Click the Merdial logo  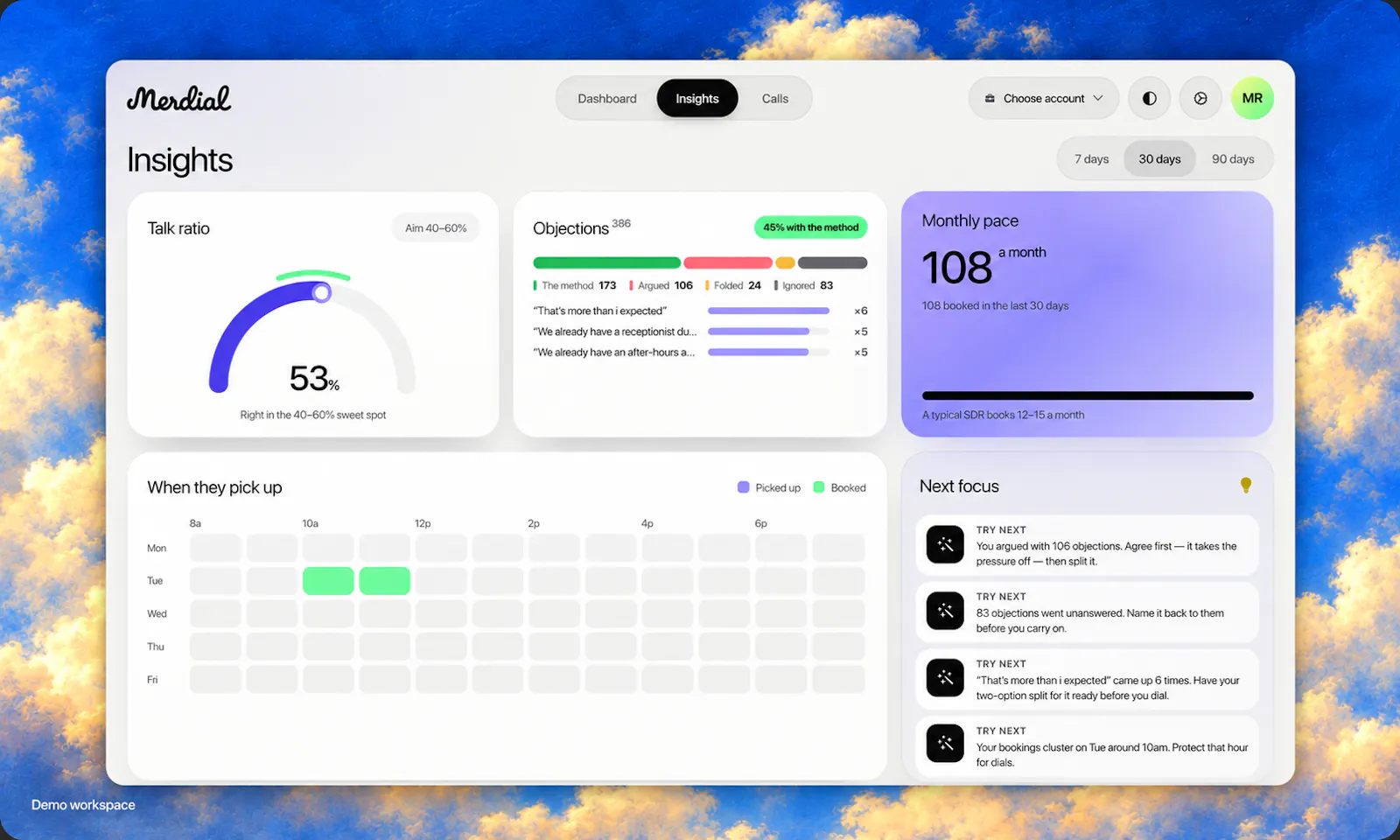tap(179, 98)
